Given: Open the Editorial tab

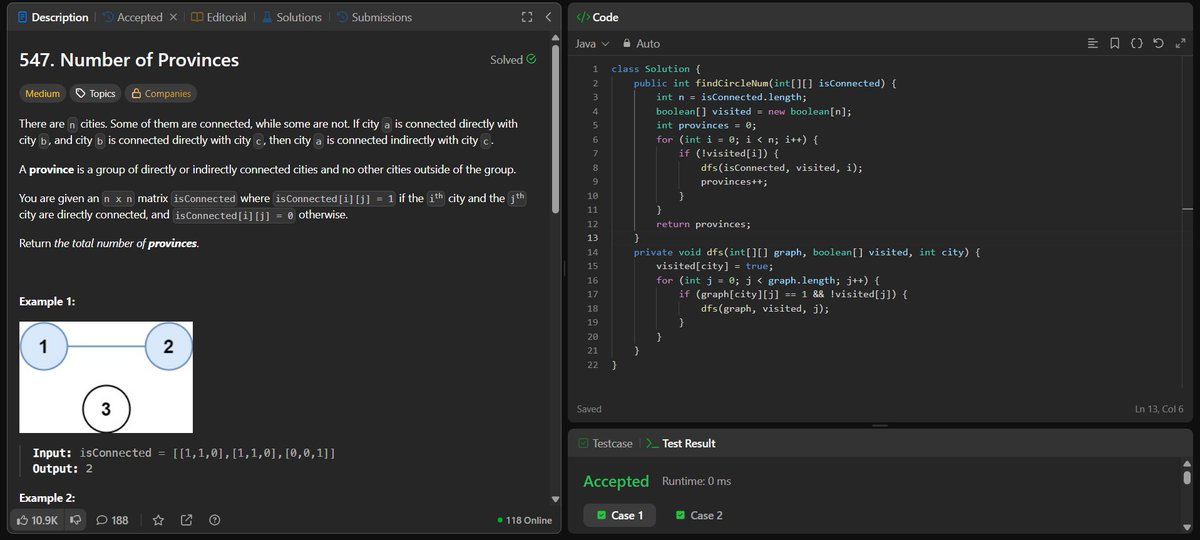Looking at the screenshot, I should [x=218, y=17].
